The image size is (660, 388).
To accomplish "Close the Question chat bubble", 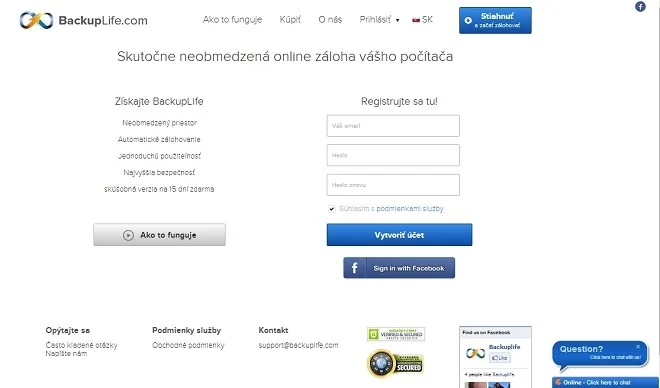I will click(638, 347).
